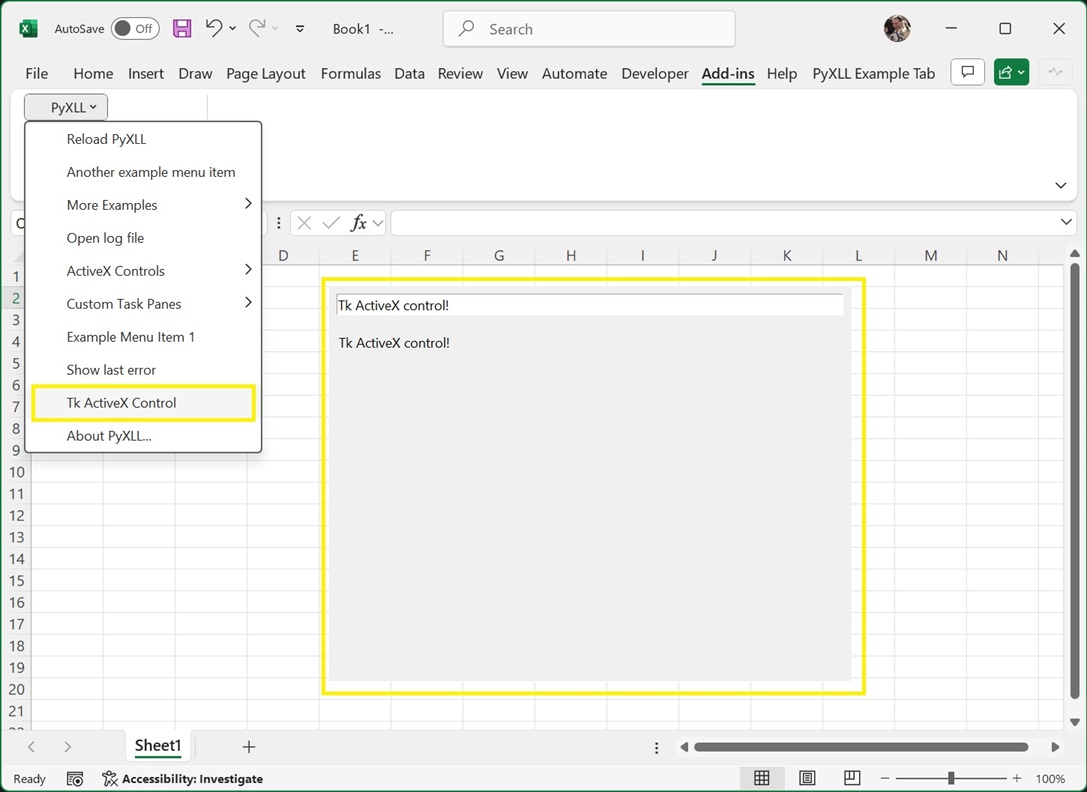
Task: Add a new sheet with plus icon
Action: tap(249, 747)
